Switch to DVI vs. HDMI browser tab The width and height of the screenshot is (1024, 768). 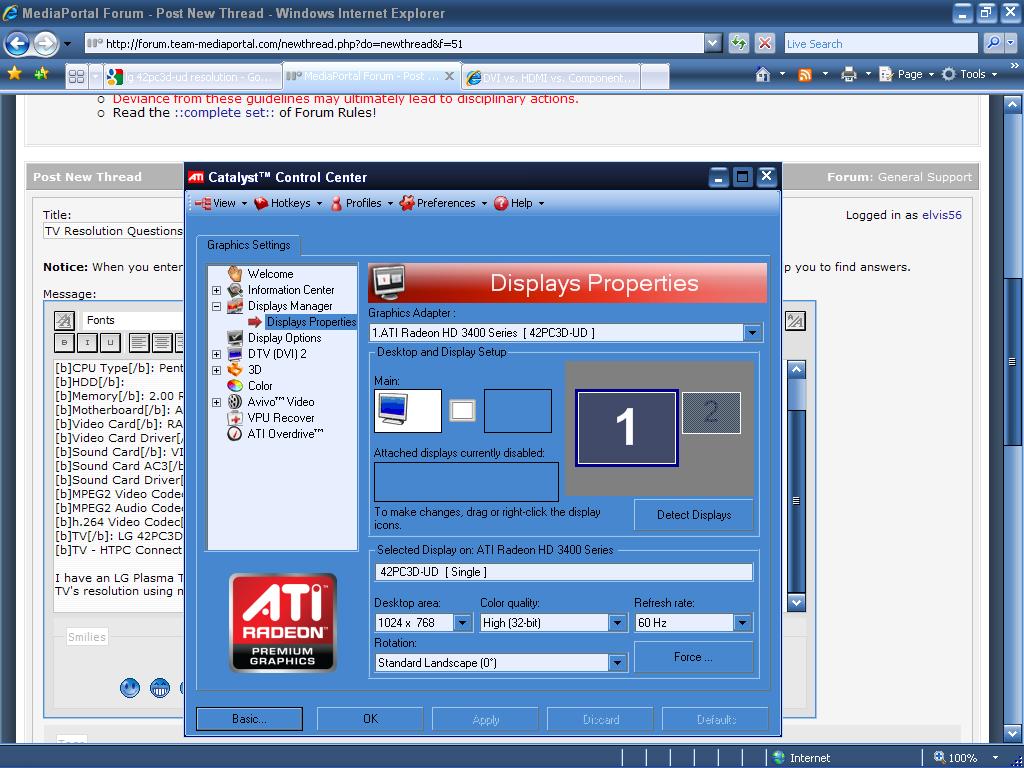tap(551, 77)
